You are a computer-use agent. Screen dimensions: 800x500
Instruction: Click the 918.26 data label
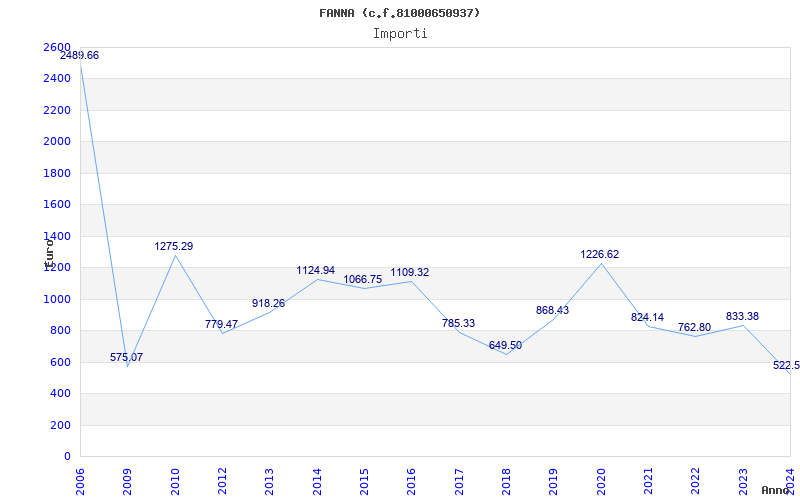(x=268, y=303)
